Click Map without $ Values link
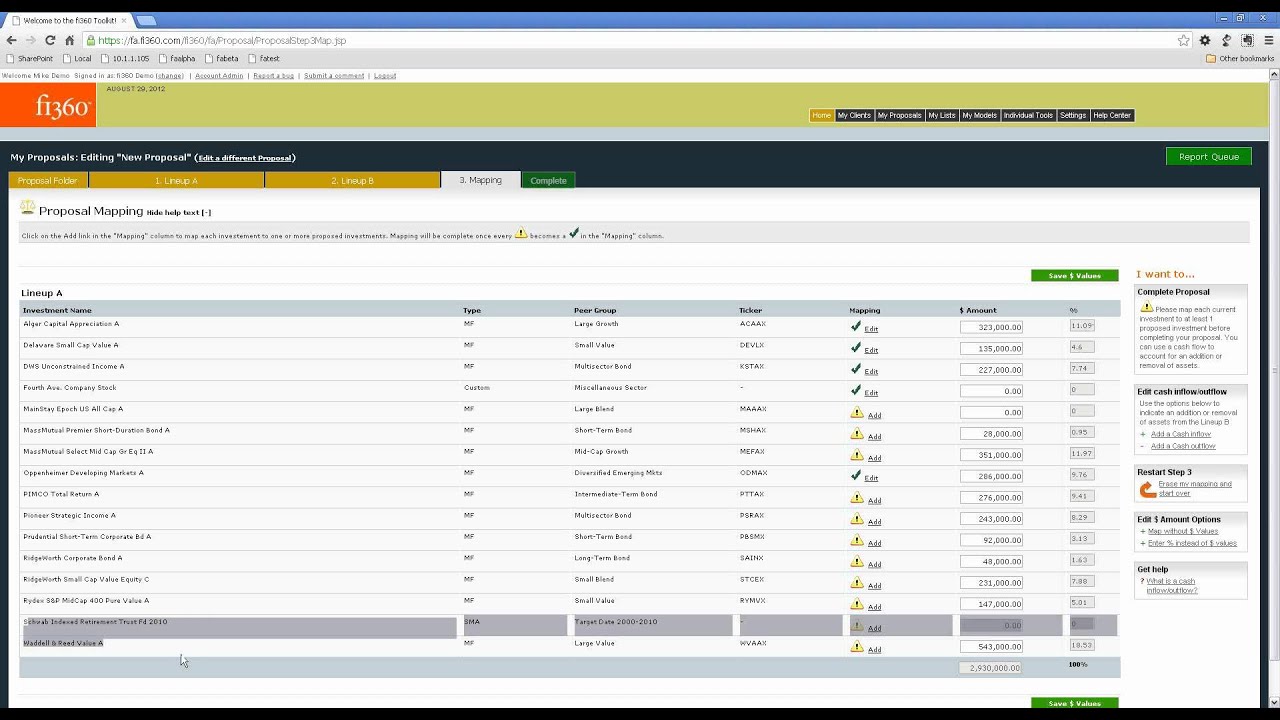Image resolution: width=1280 pixels, height=720 pixels. [1183, 531]
